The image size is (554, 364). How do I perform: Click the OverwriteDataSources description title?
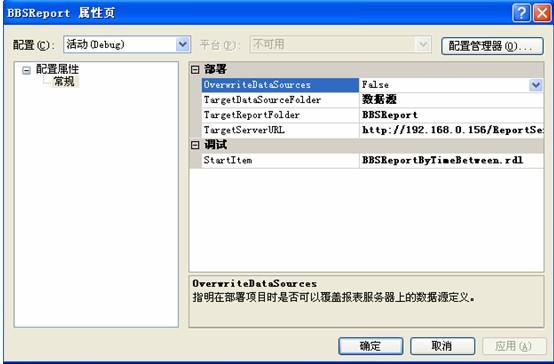254,284
